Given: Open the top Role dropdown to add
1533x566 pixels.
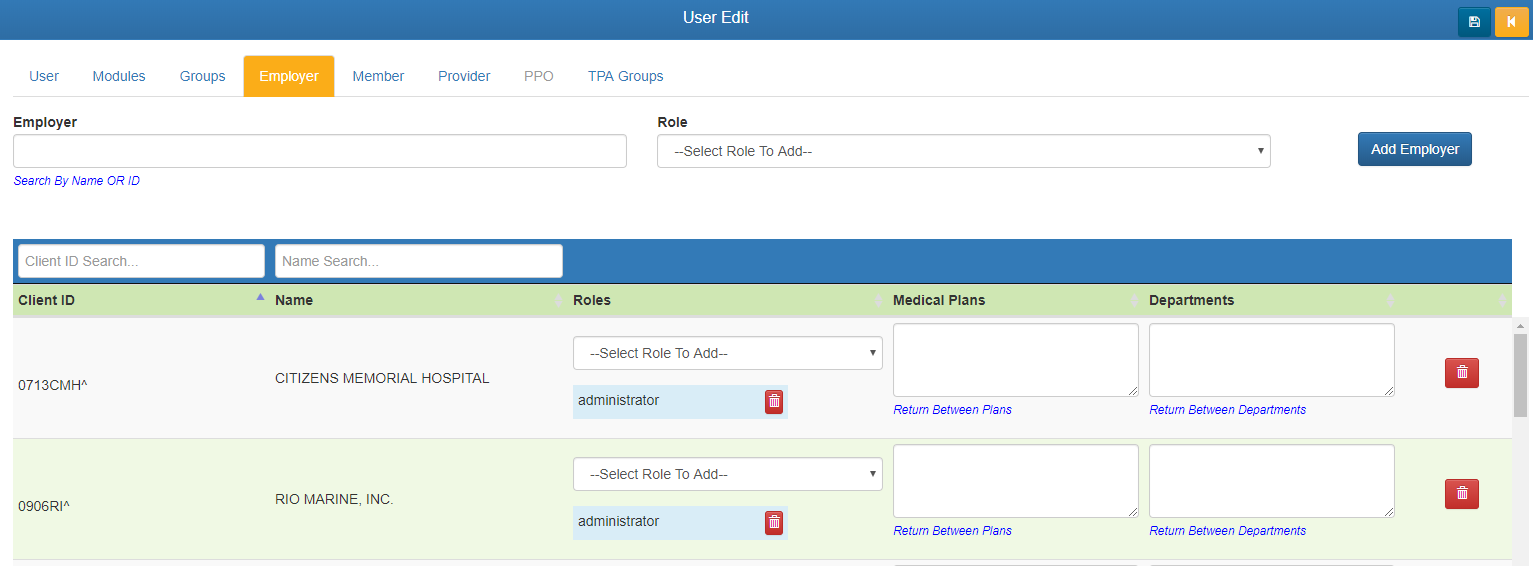Looking at the screenshot, I should tap(963, 152).
